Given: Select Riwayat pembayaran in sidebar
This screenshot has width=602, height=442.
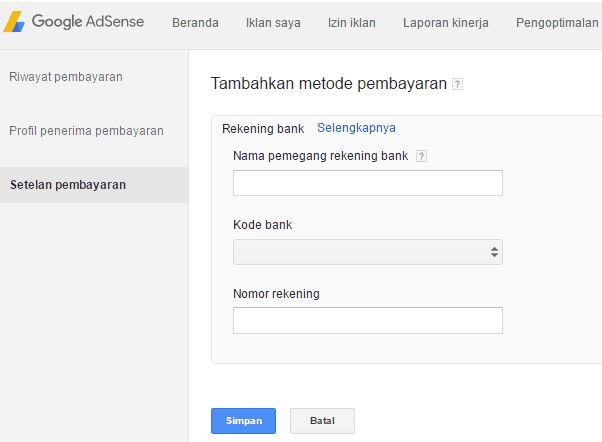Looking at the screenshot, I should coord(66,77).
